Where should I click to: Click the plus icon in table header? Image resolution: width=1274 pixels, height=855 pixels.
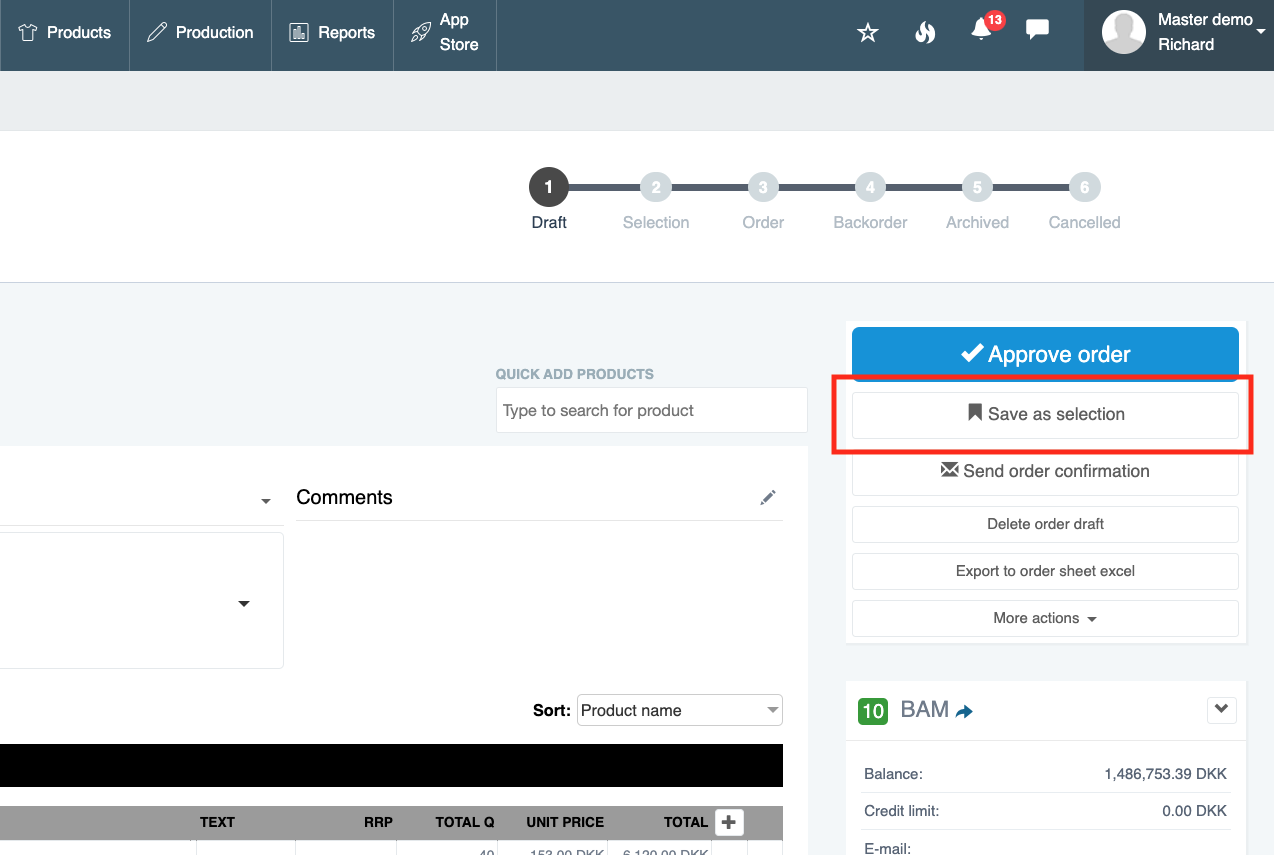click(x=729, y=822)
